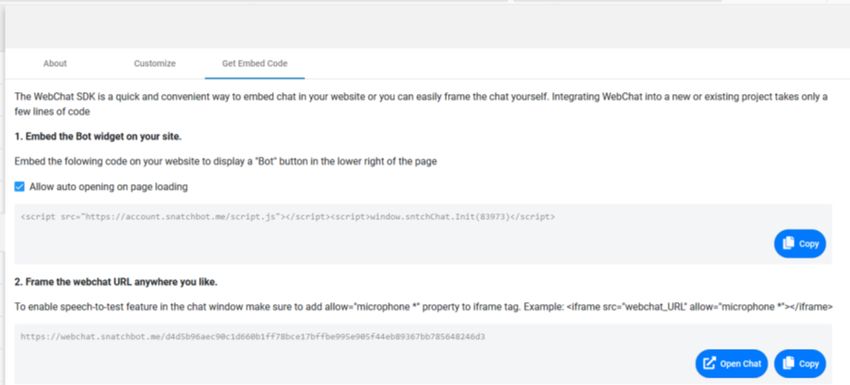Click the 'Allow auto opening on page loading' label
Viewport: 850px width, 385px height.
point(108,187)
